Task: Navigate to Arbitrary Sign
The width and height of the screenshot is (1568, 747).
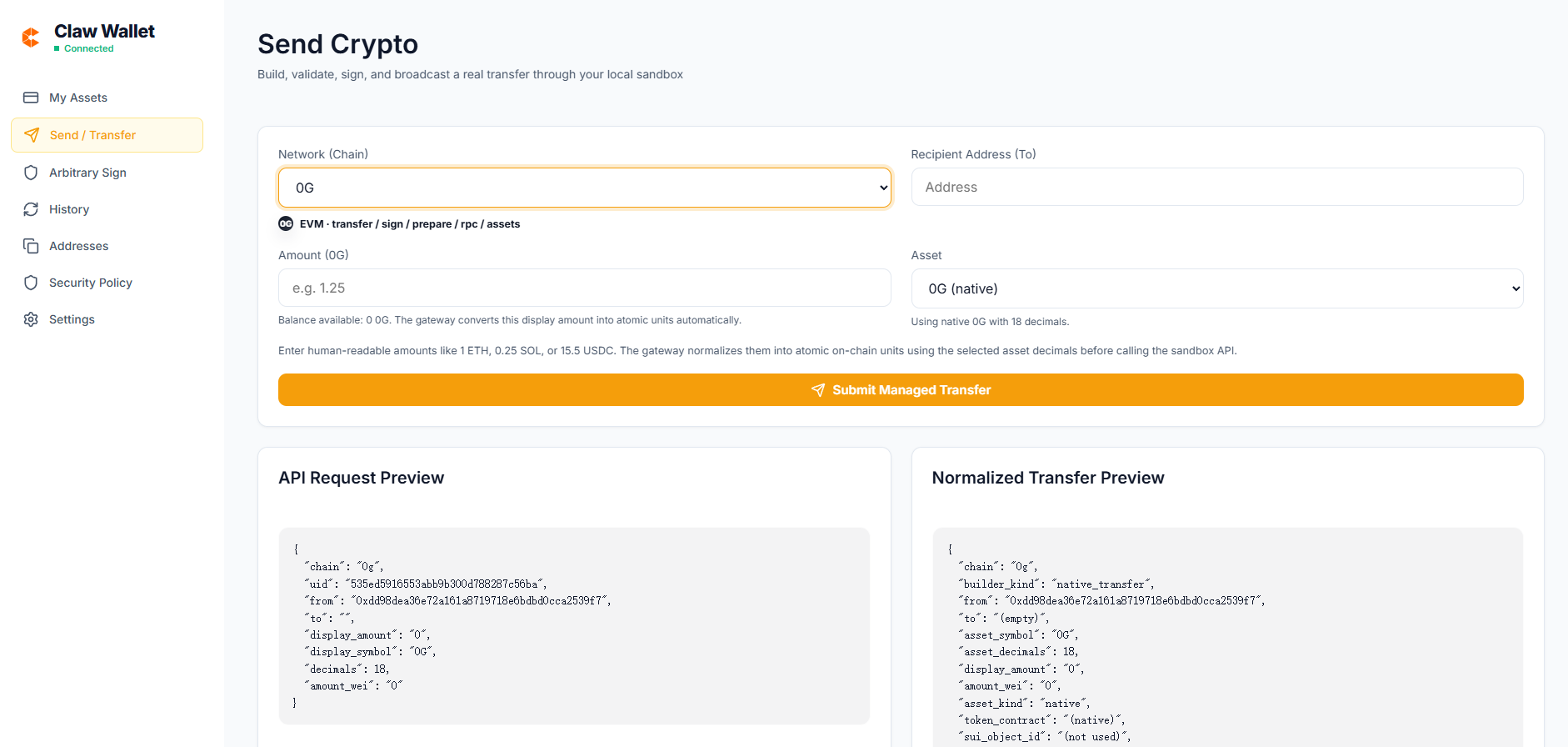Action: tap(87, 173)
